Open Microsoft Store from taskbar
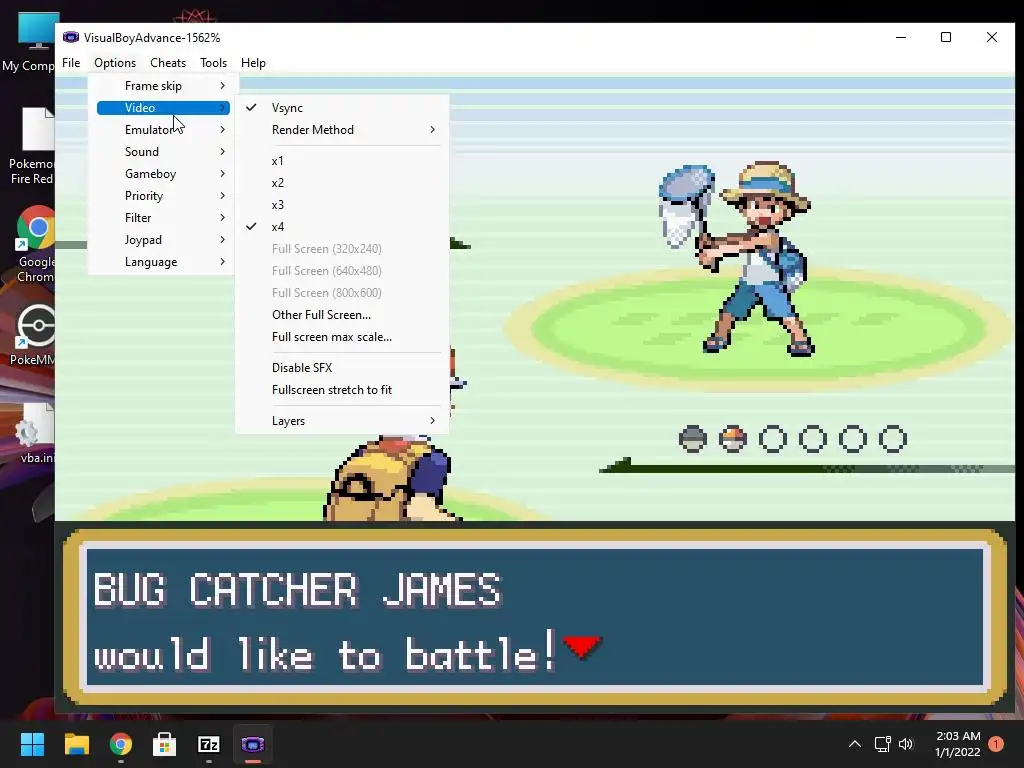Image resolution: width=1024 pixels, height=768 pixels. [165, 744]
